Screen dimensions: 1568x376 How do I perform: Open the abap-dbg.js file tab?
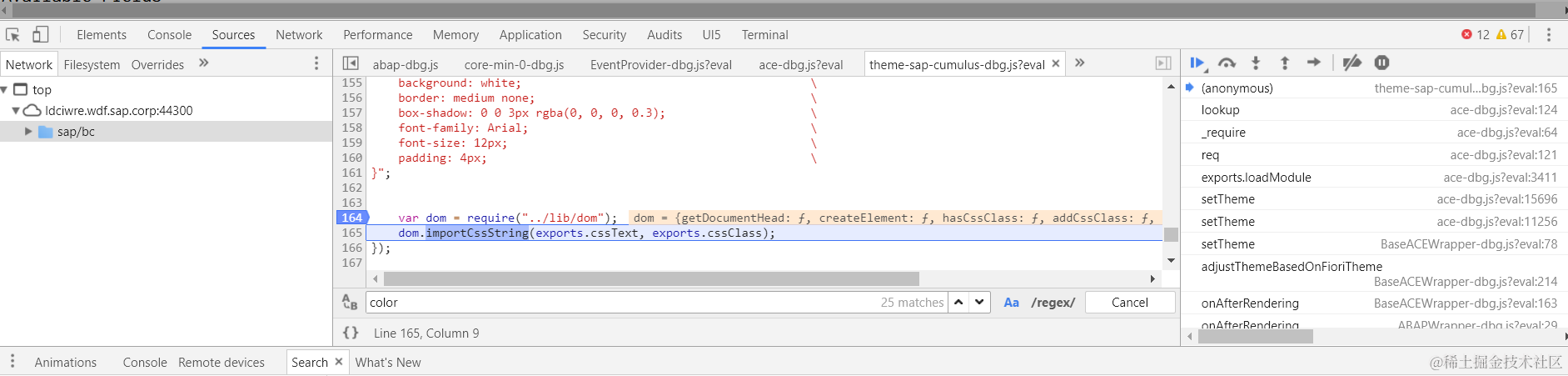click(x=405, y=64)
